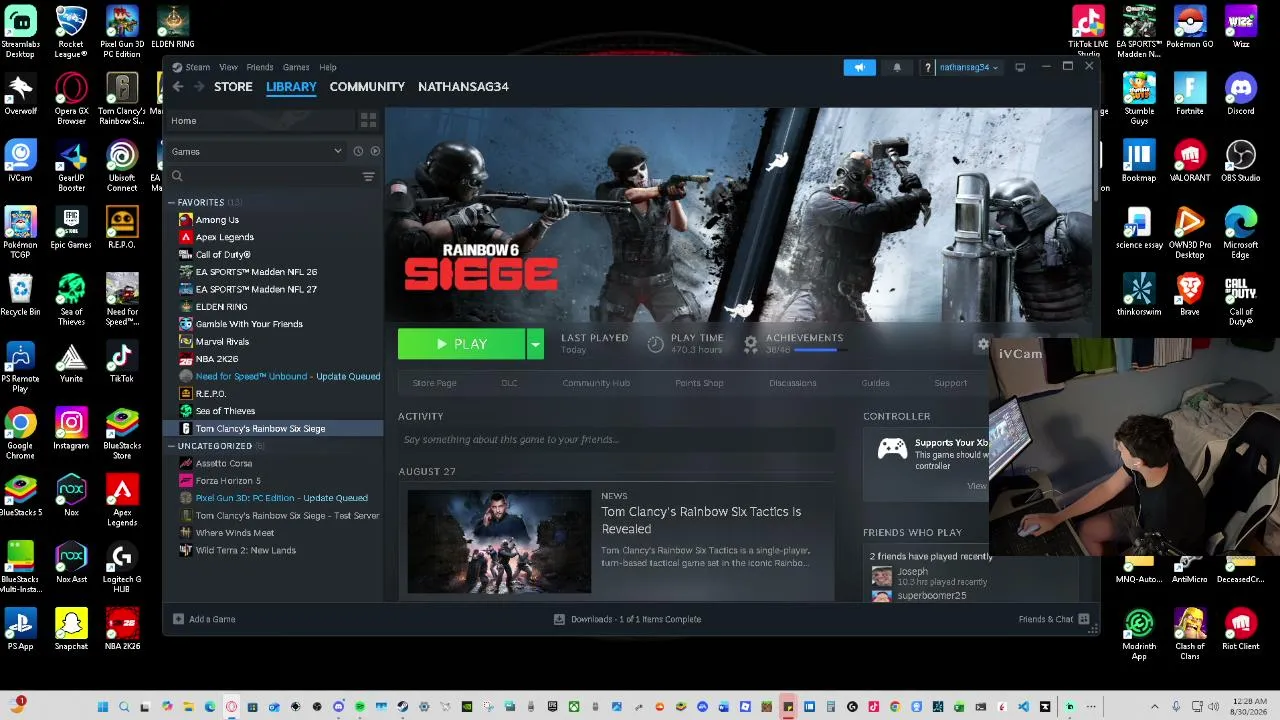This screenshot has width=1280, height=720.
Task: Open the Discussions link
Action: 793,383
